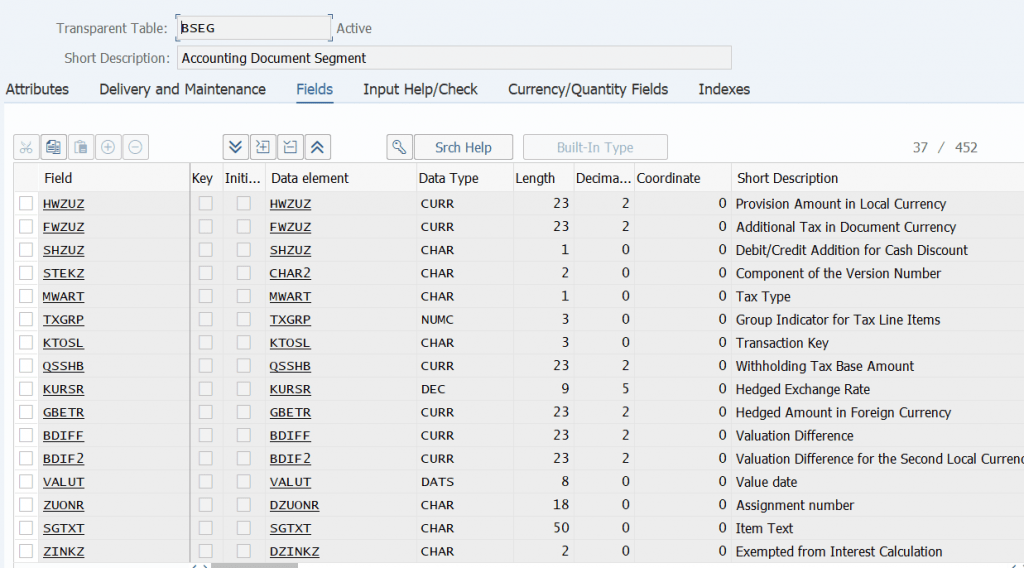Screen dimensions: 1024x568
Task: Toggle Initial checkbox for QSSHB row
Action: pyautogui.click(x=244, y=366)
